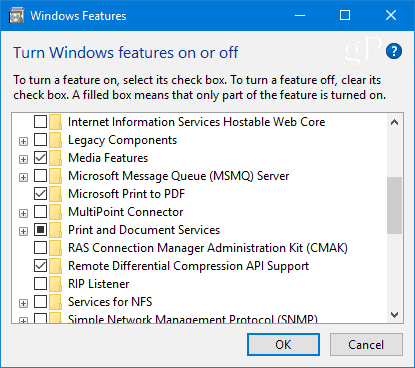415x368 pixels.
Task: Click the features list scrollbar thumb
Action: 395,206
